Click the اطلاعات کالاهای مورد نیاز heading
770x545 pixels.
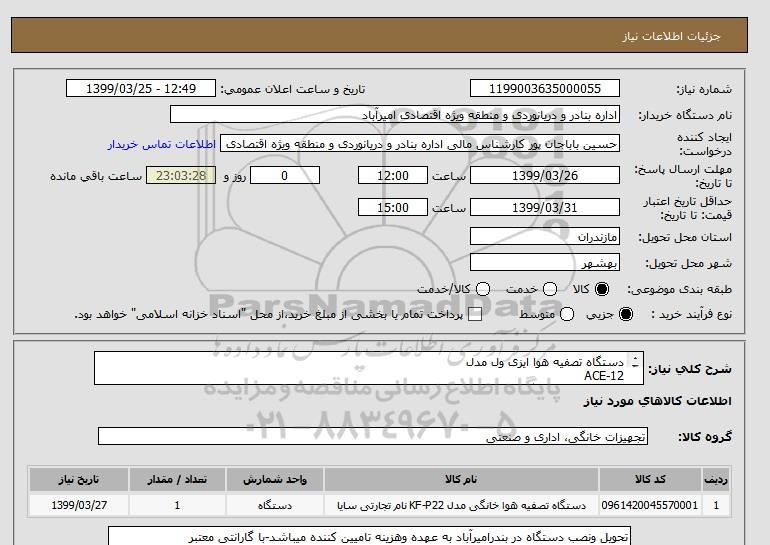click(658, 401)
